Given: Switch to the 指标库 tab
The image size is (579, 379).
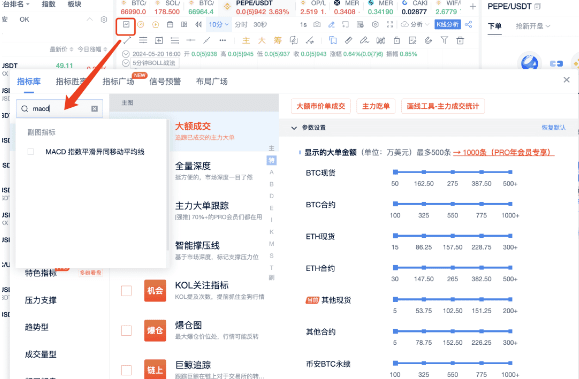Looking at the screenshot, I should [29, 82].
